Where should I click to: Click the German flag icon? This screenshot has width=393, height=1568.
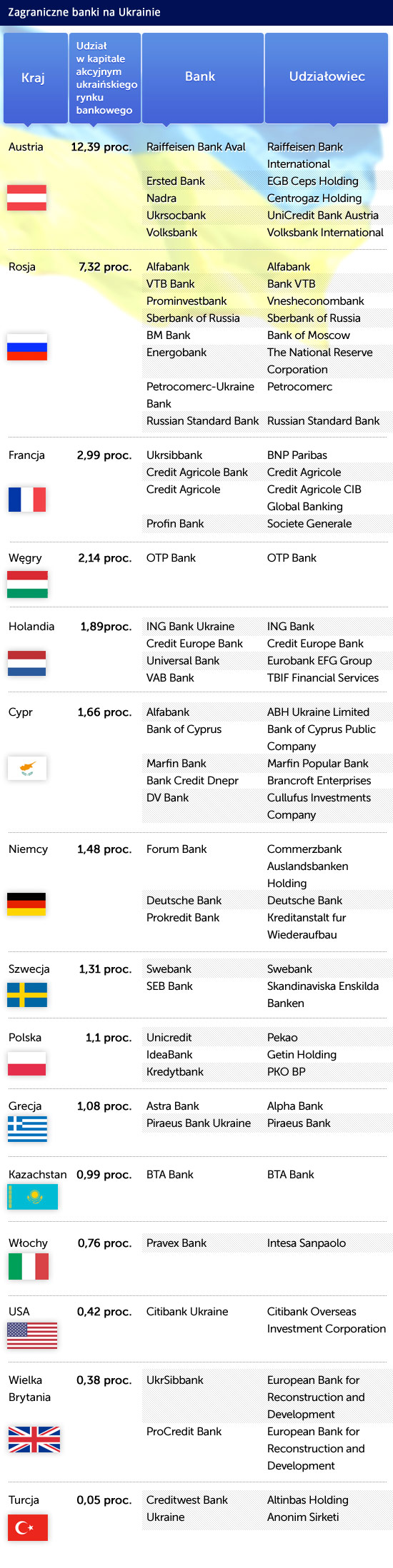[x=26, y=904]
